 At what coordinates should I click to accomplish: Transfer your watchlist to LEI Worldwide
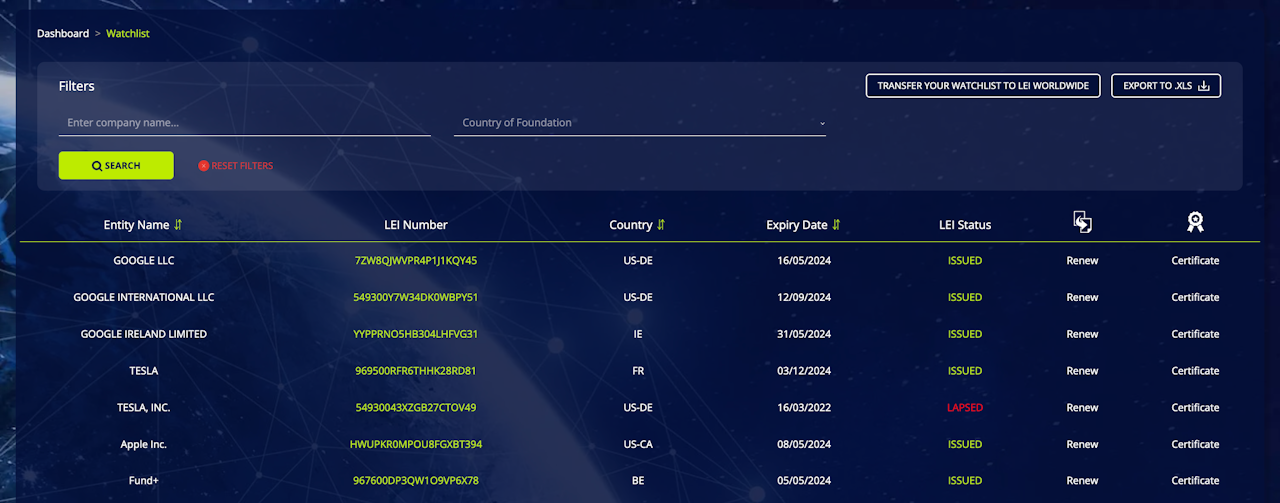(x=983, y=86)
